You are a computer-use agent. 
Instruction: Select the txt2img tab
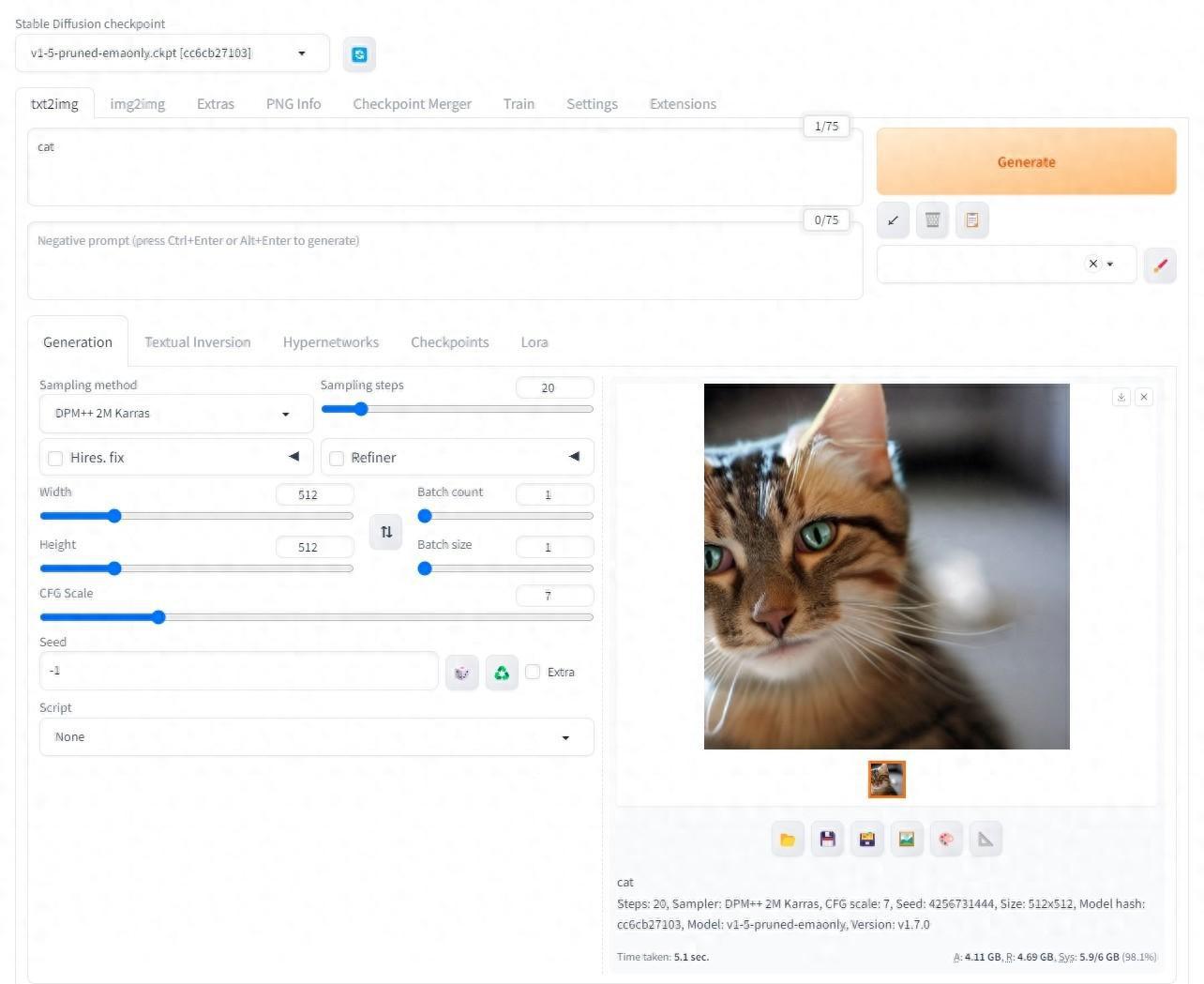[54, 104]
